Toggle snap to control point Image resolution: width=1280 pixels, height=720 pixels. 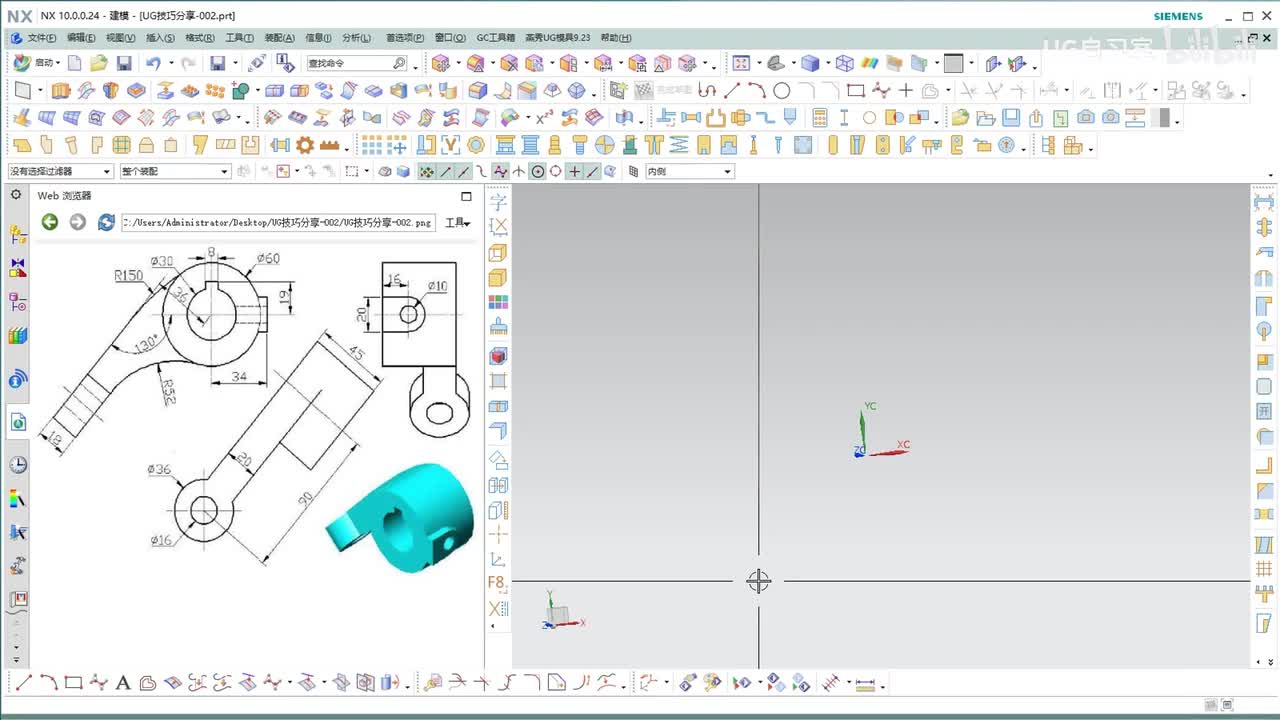pos(482,172)
